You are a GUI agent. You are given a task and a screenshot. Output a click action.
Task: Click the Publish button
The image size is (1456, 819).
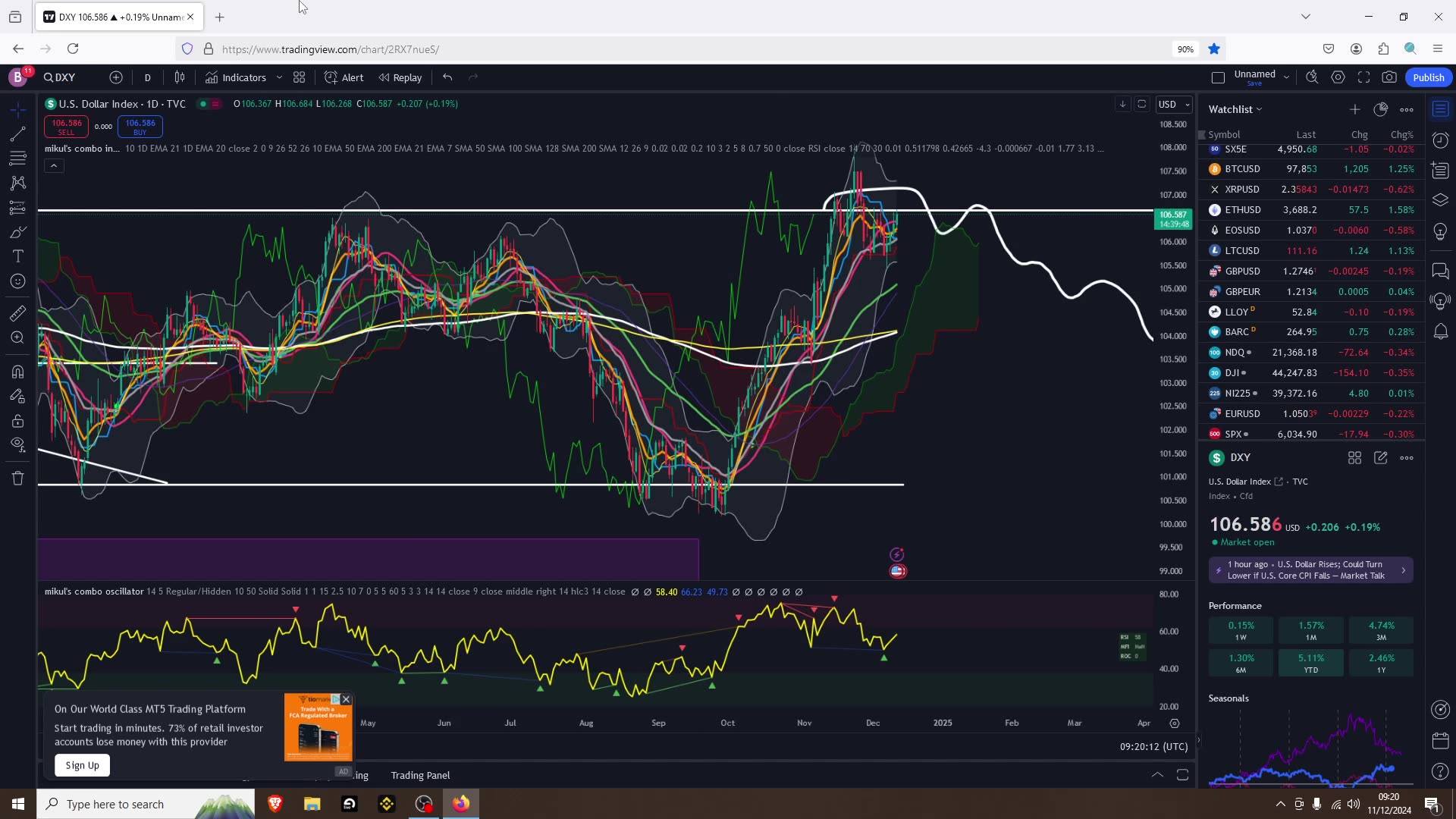click(1428, 77)
